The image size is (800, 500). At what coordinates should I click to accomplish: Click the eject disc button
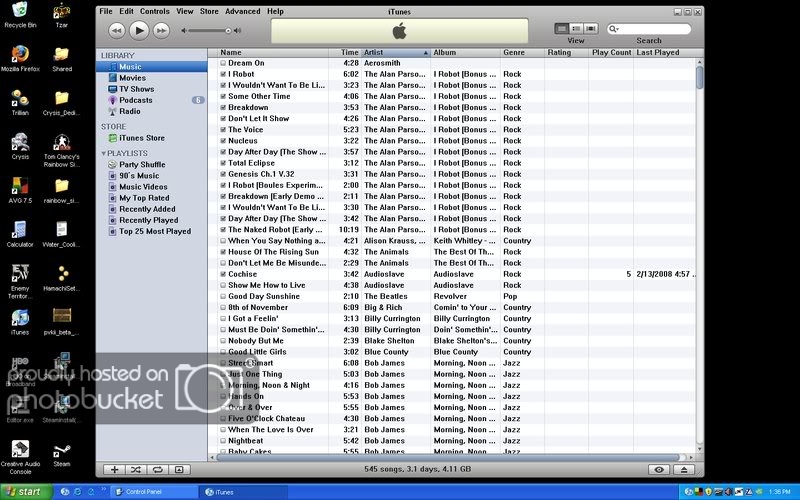point(684,470)
